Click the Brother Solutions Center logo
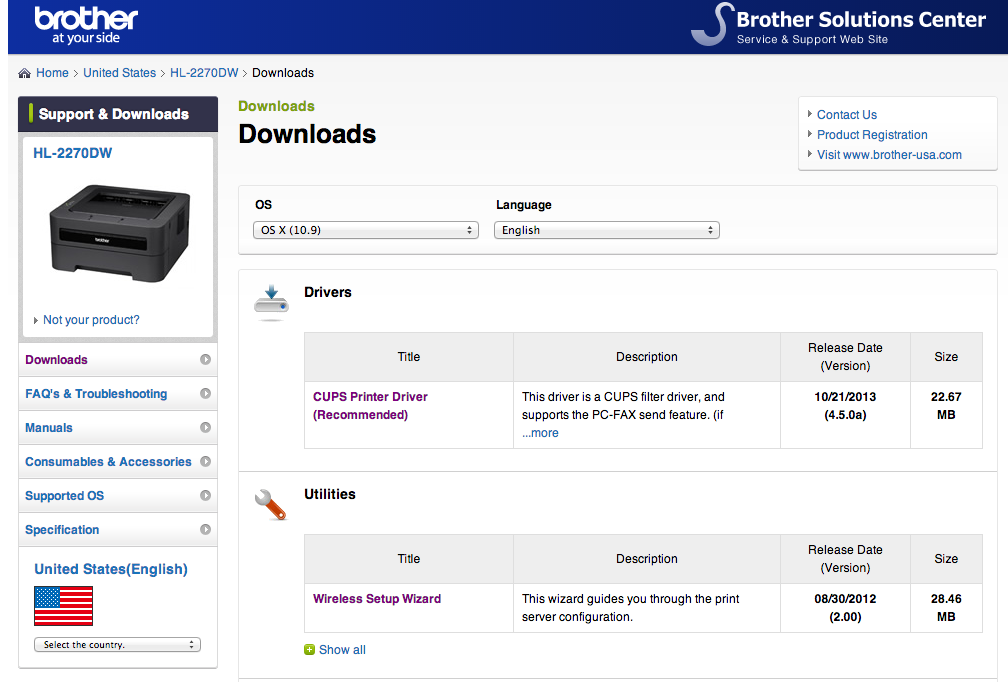This screenshot has height=682, width=1008. click(838, 24)
